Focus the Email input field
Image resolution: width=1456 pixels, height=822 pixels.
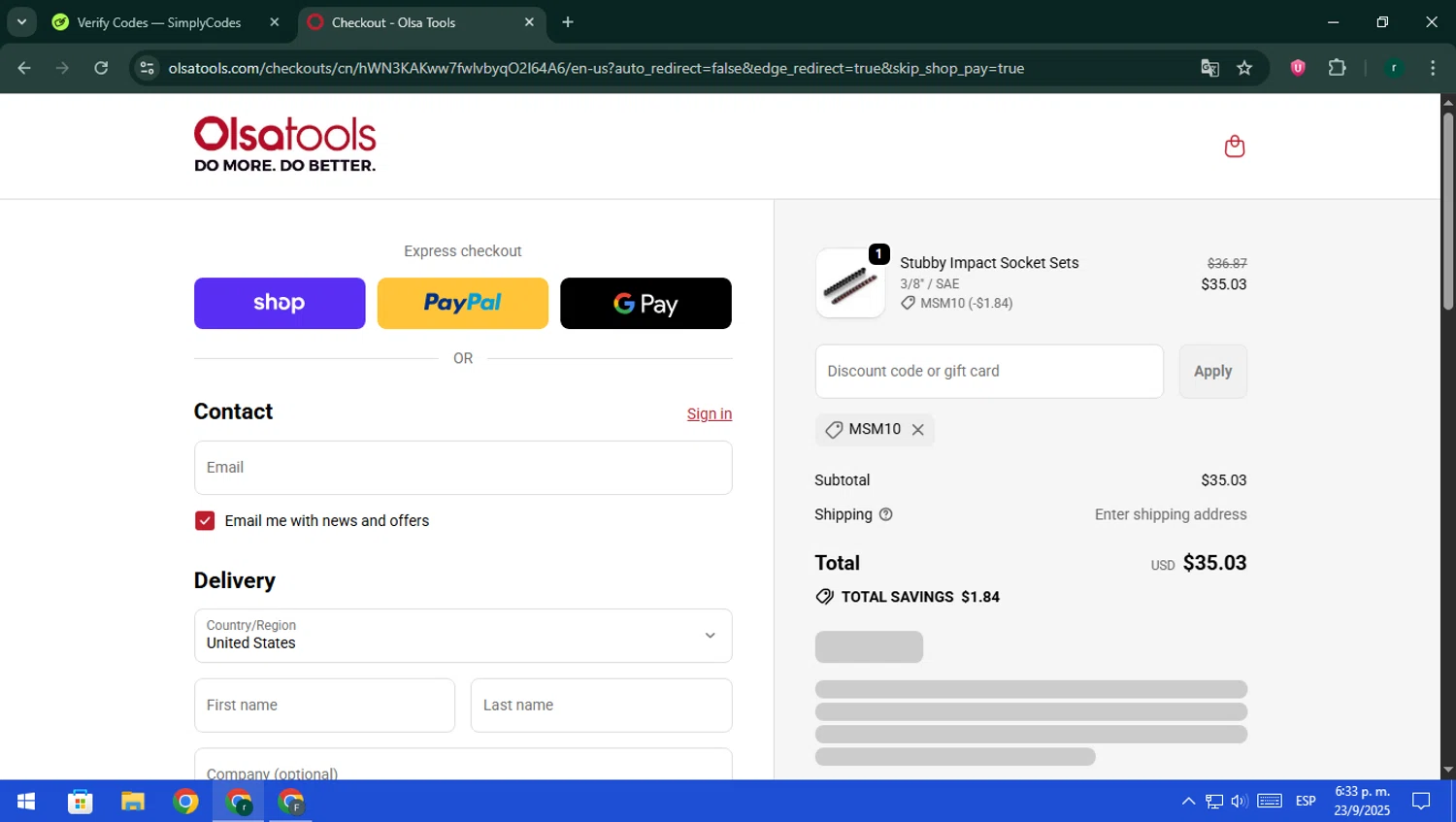point(463,468)
